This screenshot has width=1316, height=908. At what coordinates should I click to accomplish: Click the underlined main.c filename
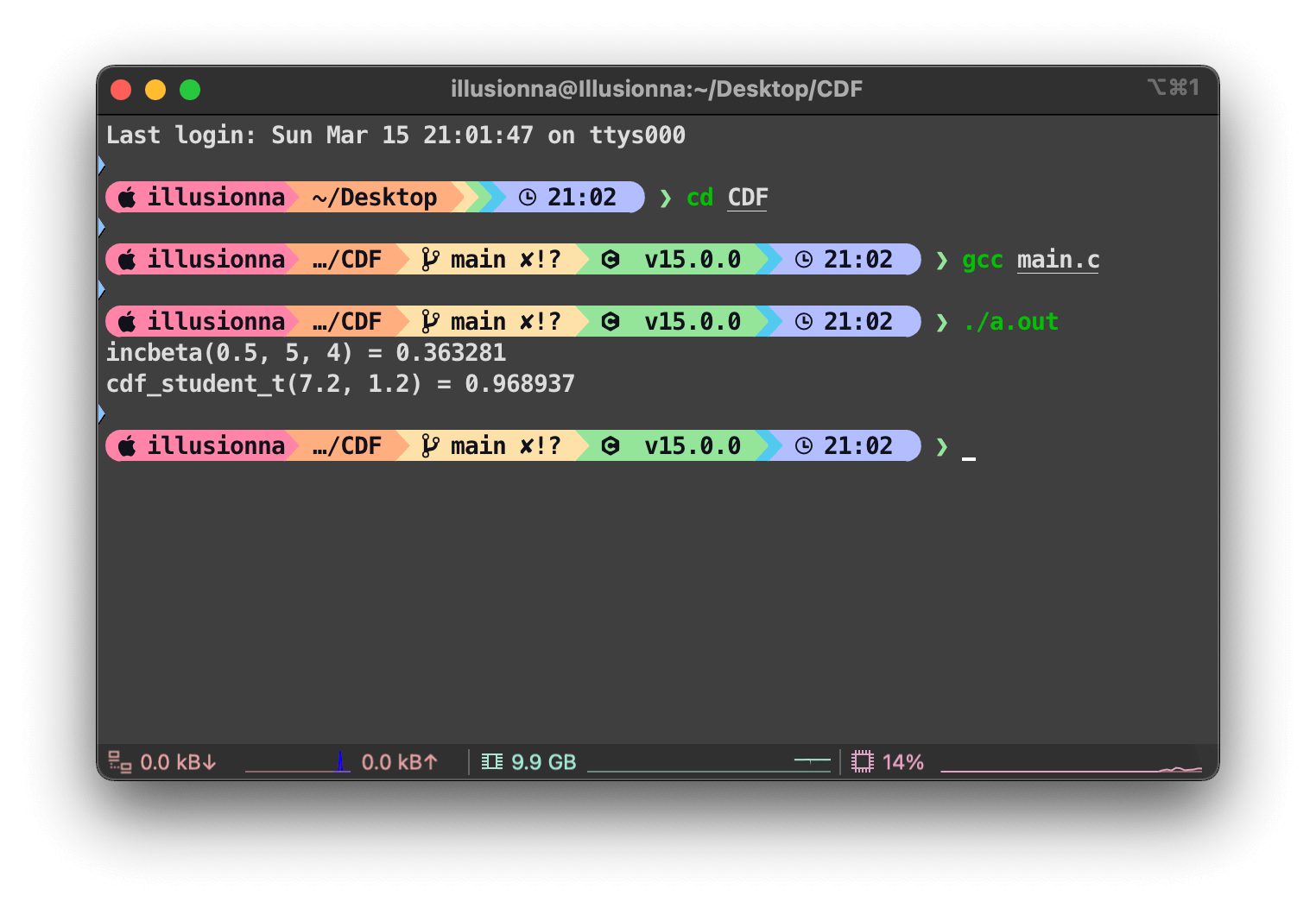(1058, 260)
